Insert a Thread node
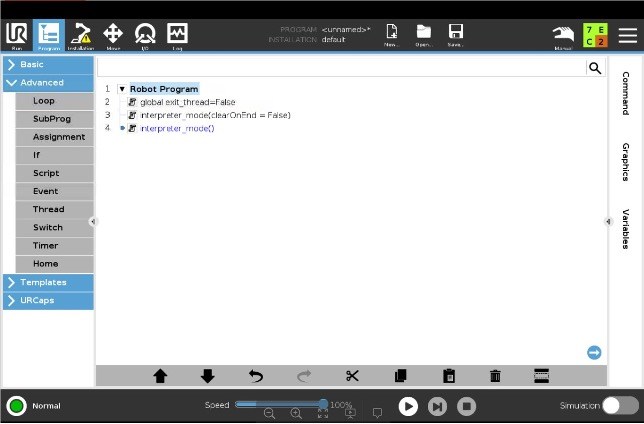 (x=48, y=209)
